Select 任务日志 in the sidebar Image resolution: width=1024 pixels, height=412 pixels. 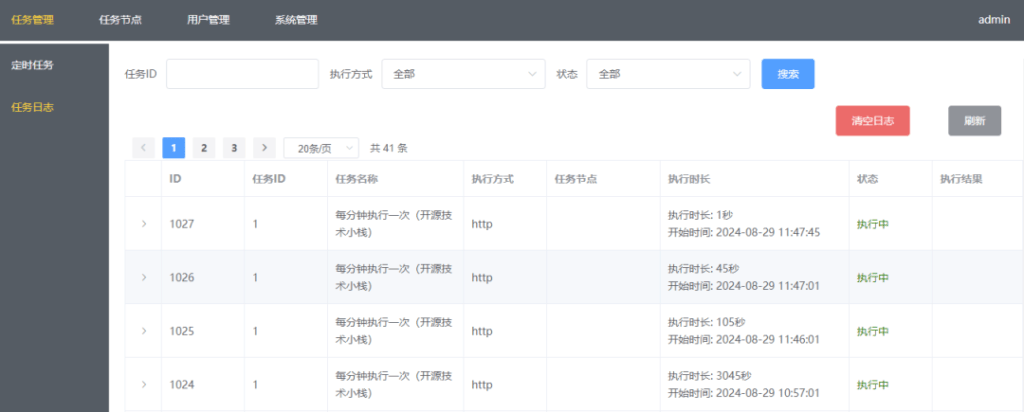(32, 107)
